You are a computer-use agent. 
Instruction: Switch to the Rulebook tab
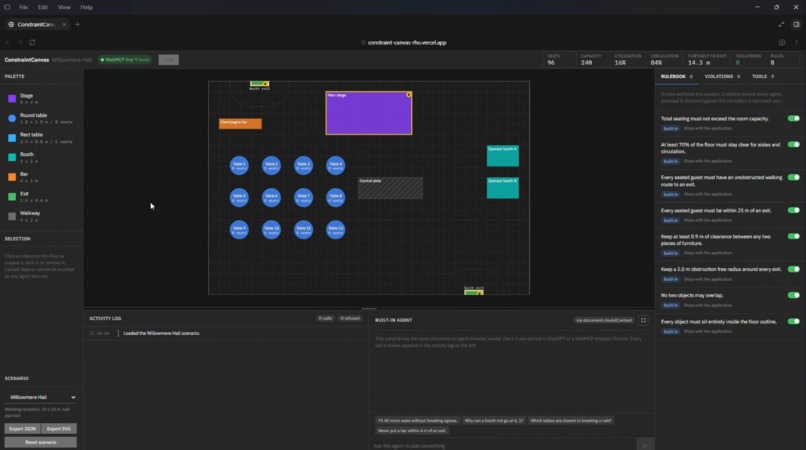point(676,77)
